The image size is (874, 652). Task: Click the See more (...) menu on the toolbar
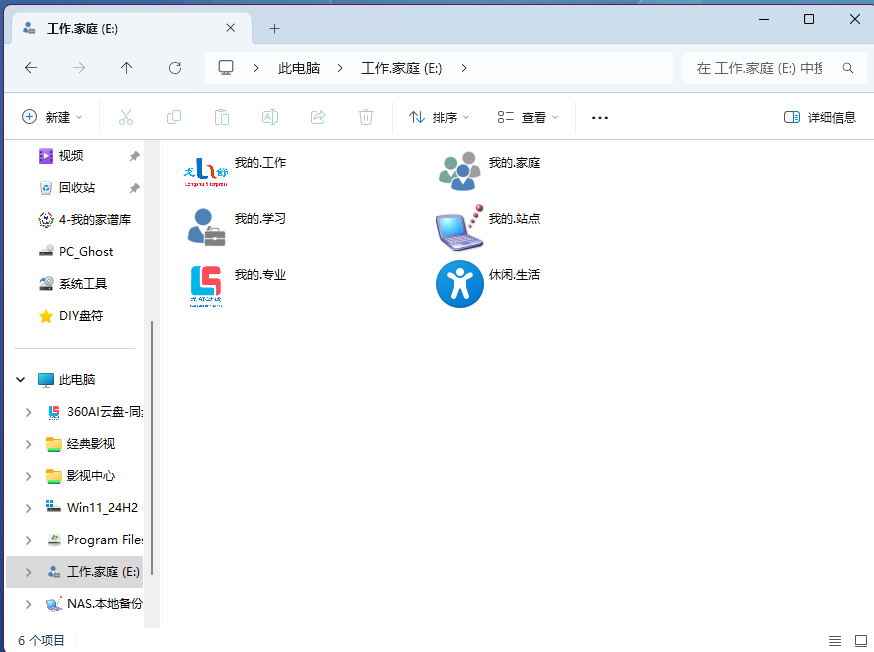coord(599,117)
